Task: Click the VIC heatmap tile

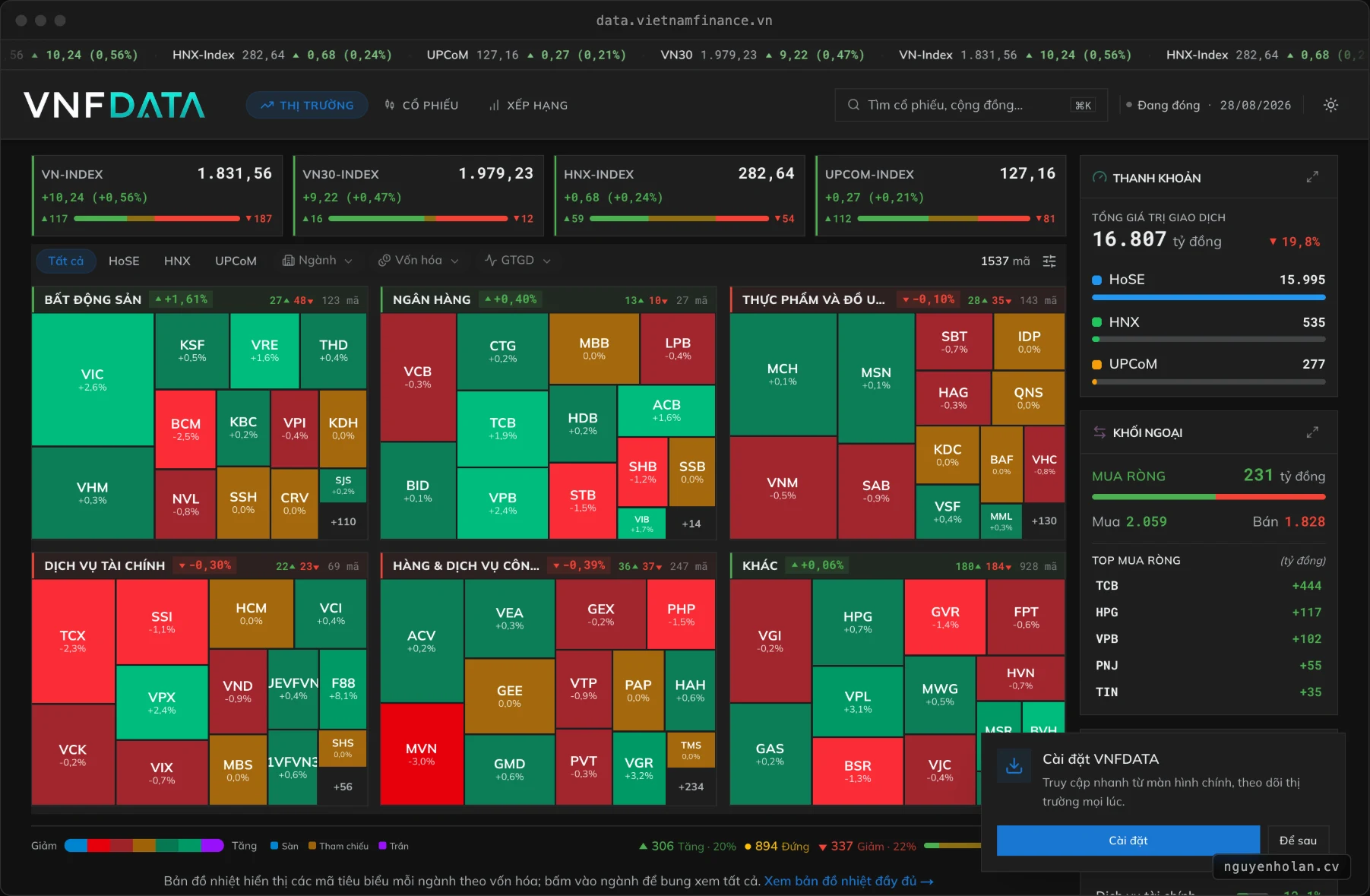Action: coord(93,380)
